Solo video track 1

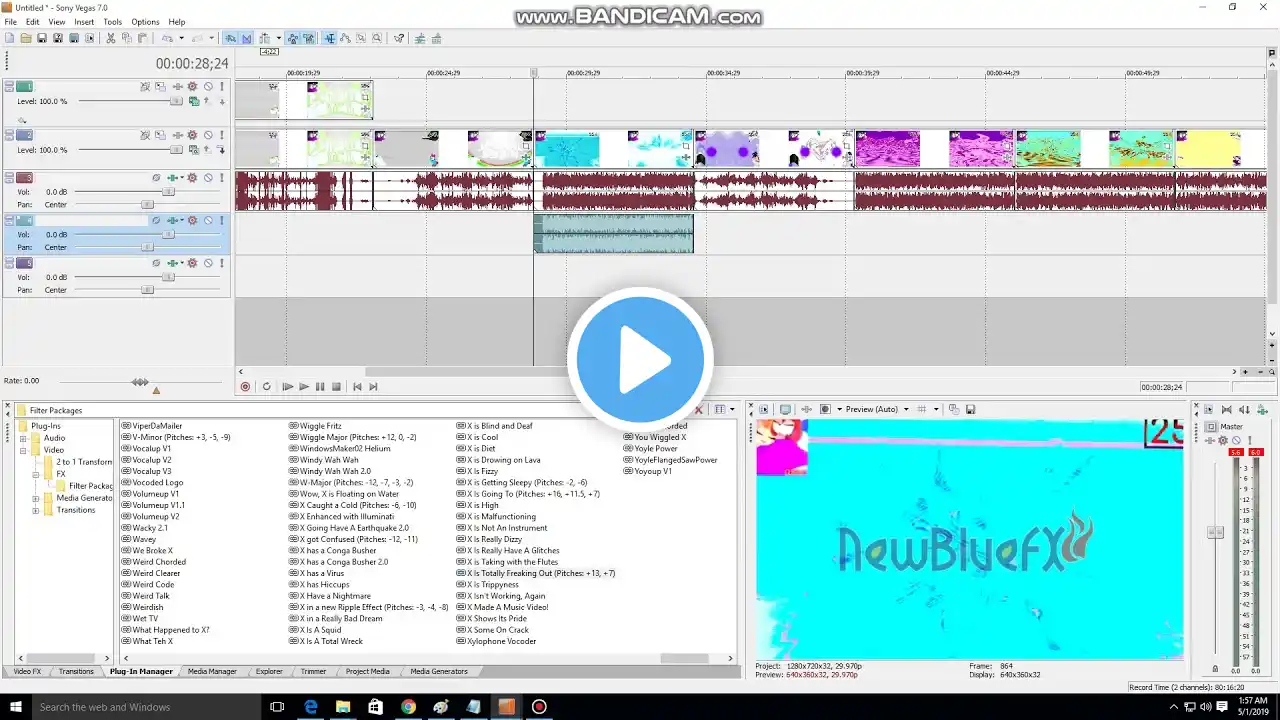[221, 87]
